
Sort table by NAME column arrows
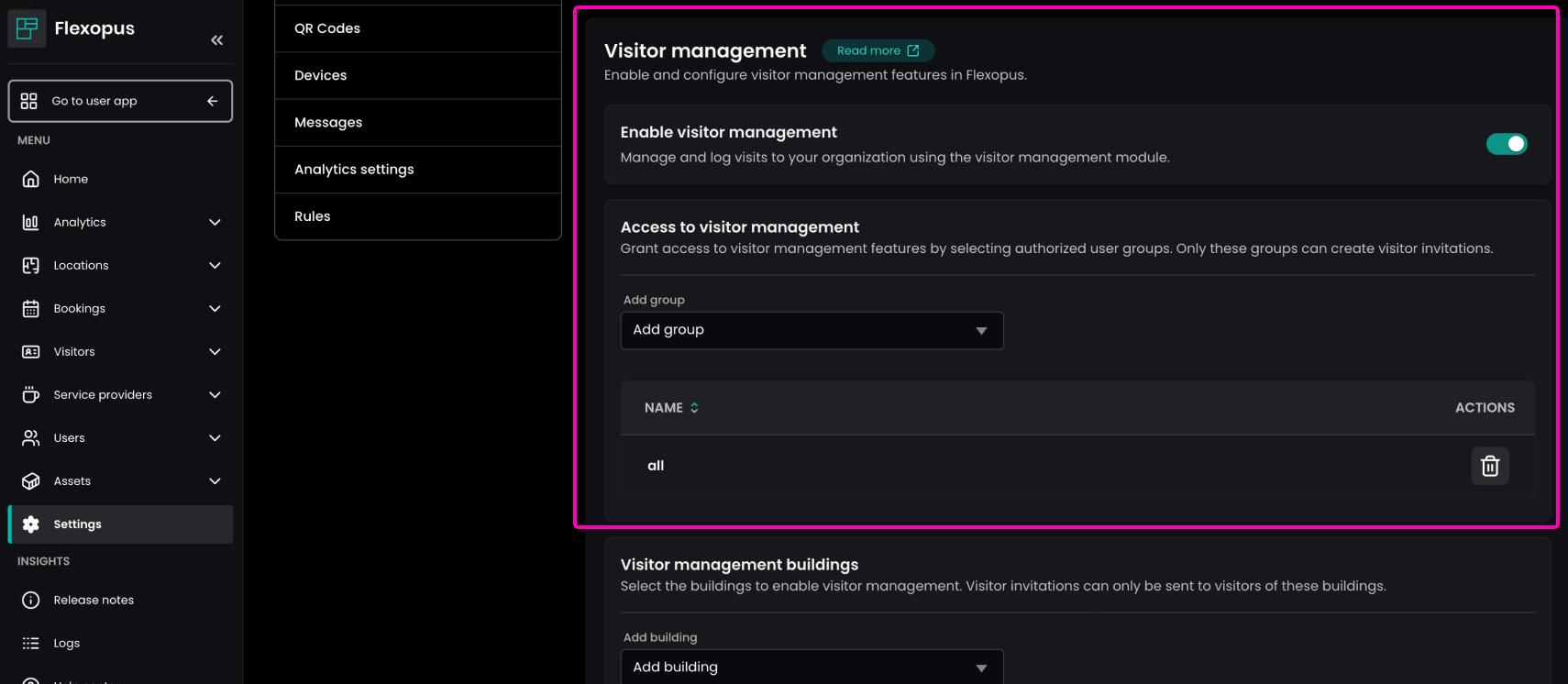click(x=694, y=408)
